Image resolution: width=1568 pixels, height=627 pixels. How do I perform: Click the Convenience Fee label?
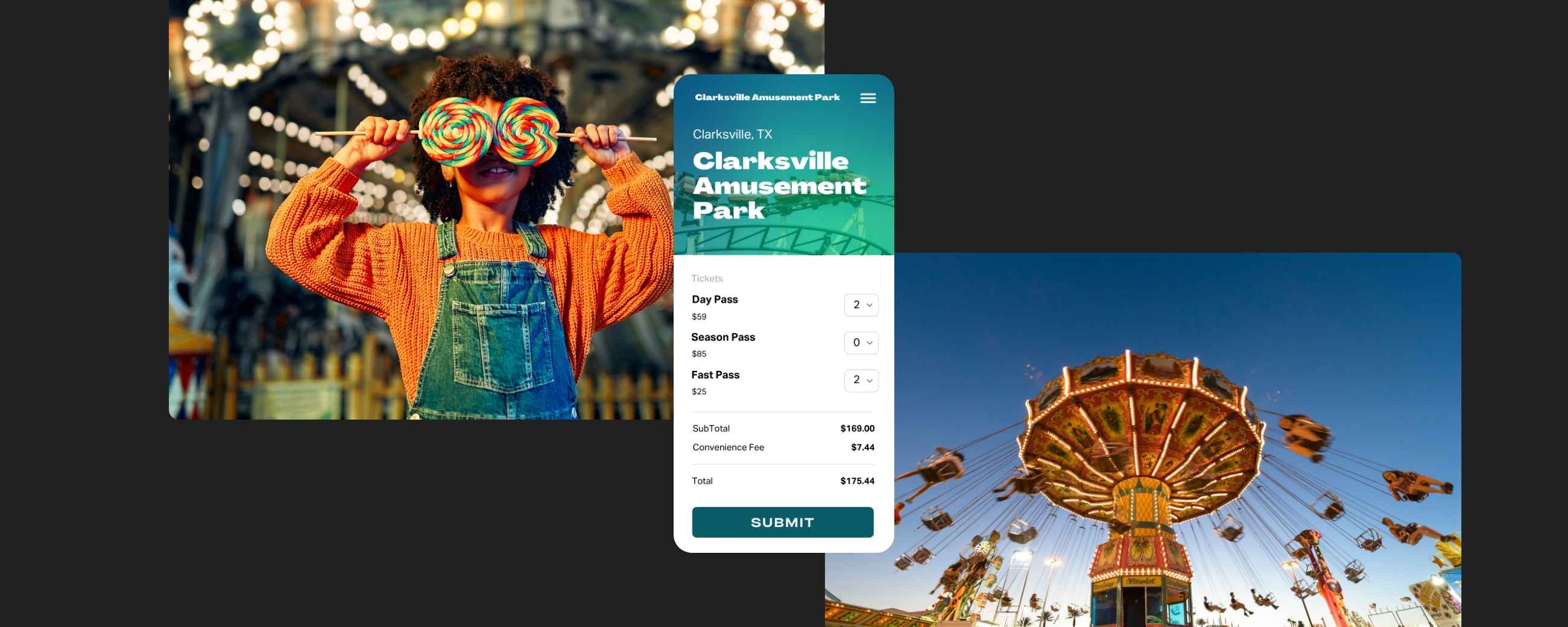point(728,447)
